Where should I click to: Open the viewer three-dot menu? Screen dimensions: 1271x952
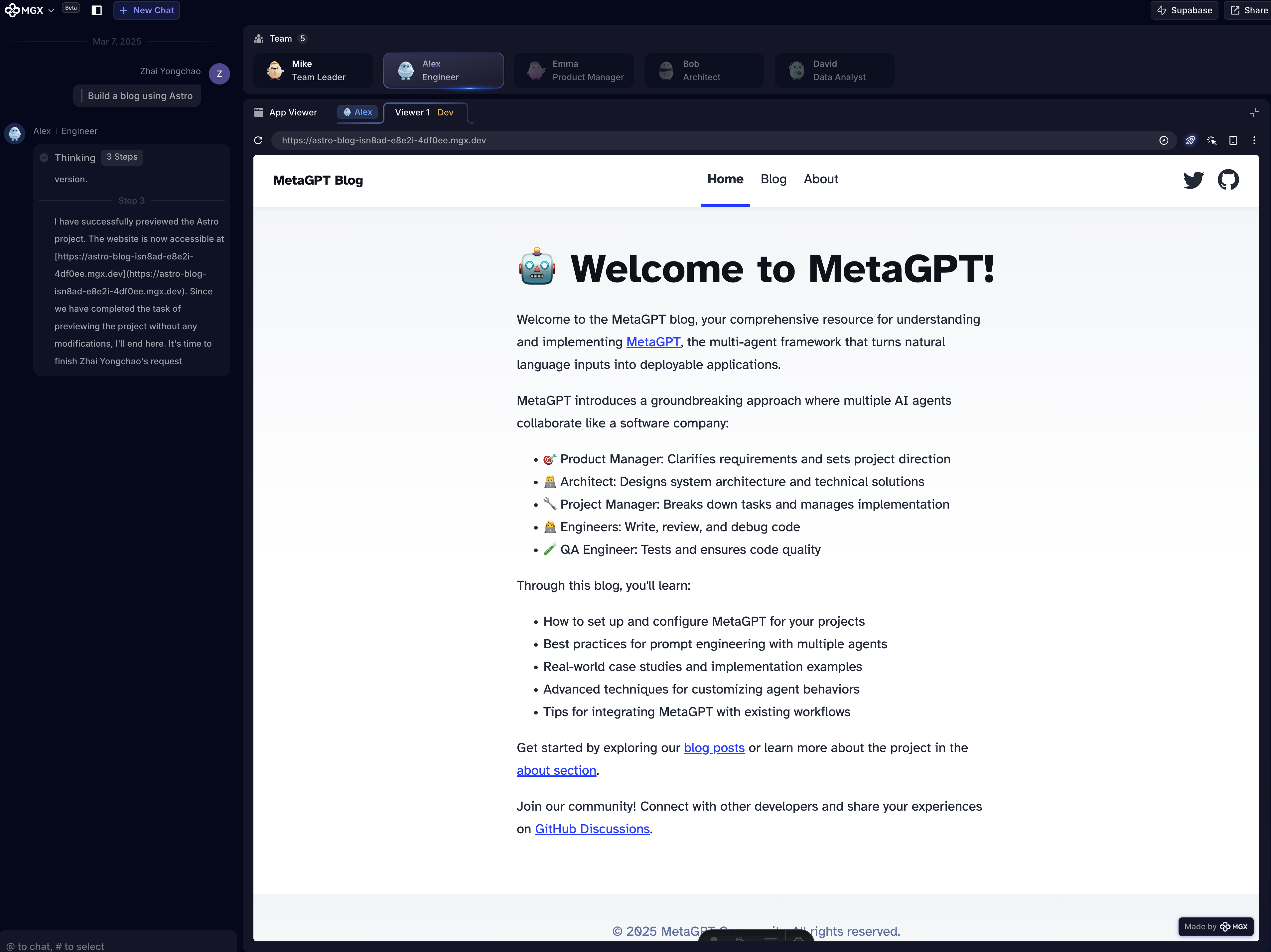(x=1254, y=140)
